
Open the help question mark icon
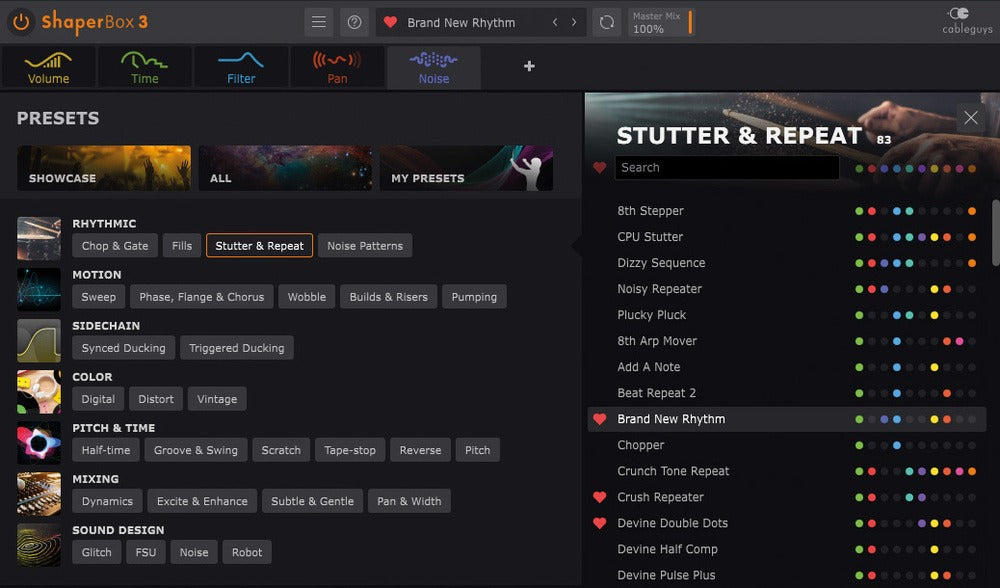[x=353, y=22]
